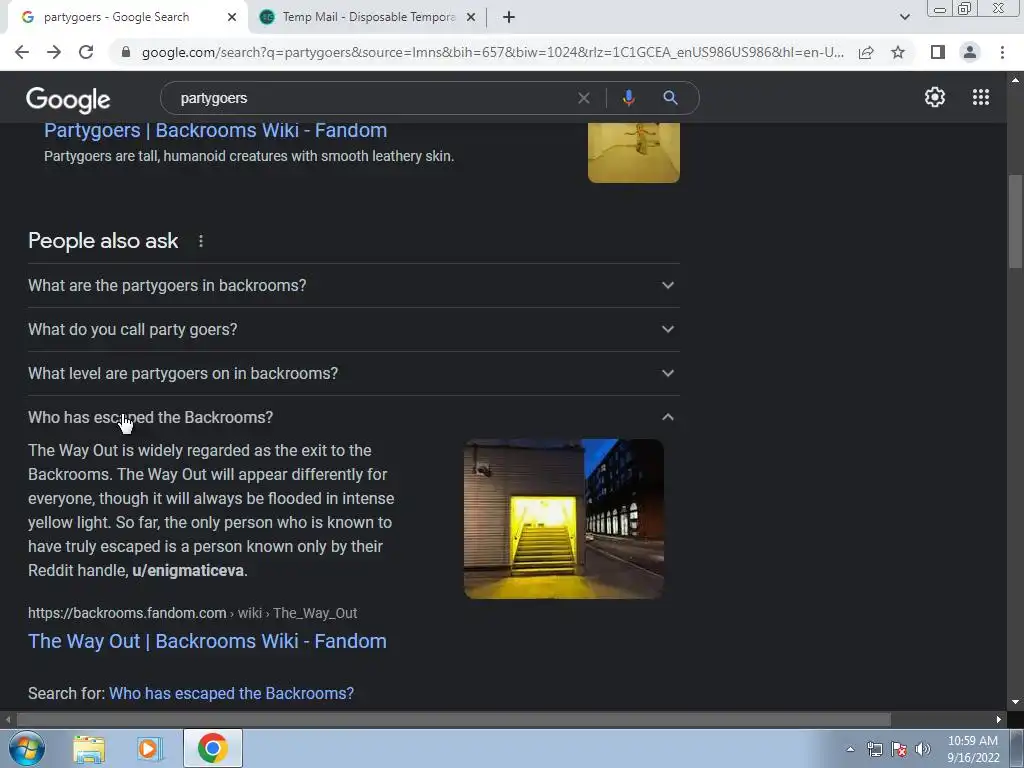
Task: Reload the current page
Action: coord(86,52)
